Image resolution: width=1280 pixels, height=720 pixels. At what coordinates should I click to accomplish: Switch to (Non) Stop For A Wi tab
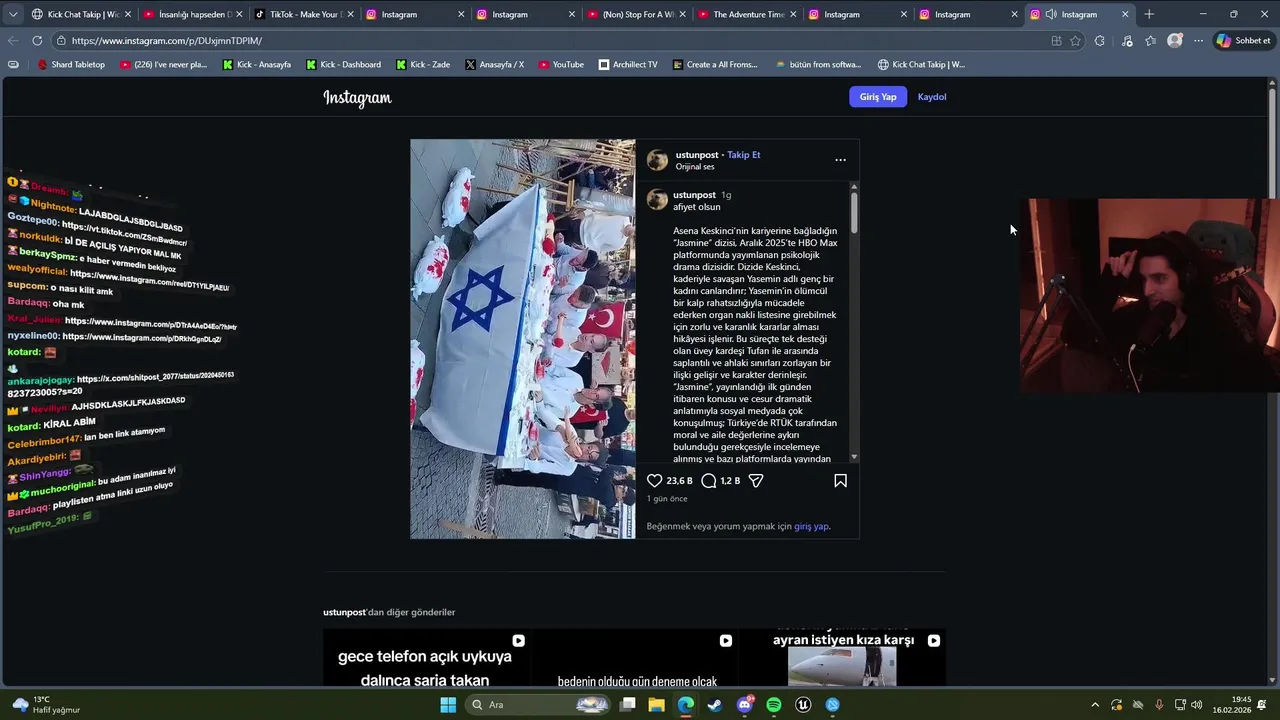pyautogui.click(x=634, y=14)
